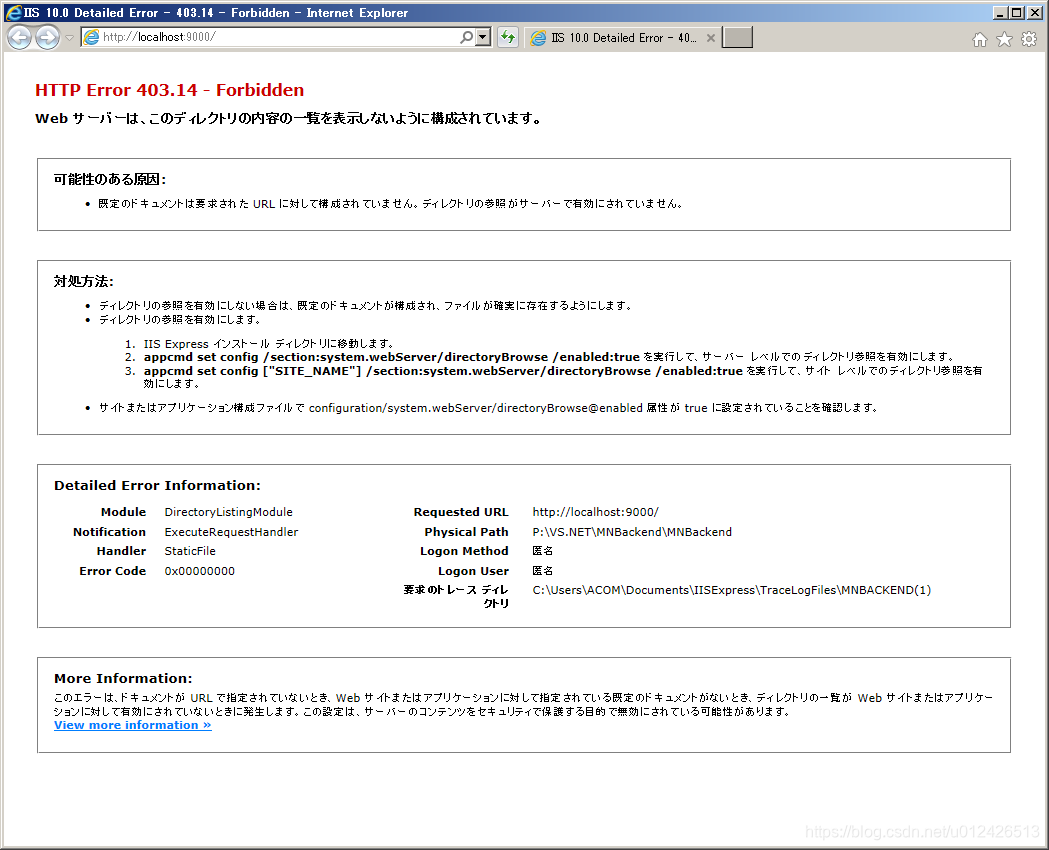Select the DirectoryListingModule value
This screenshot has width=1049, height=850.
click(228, 512)
